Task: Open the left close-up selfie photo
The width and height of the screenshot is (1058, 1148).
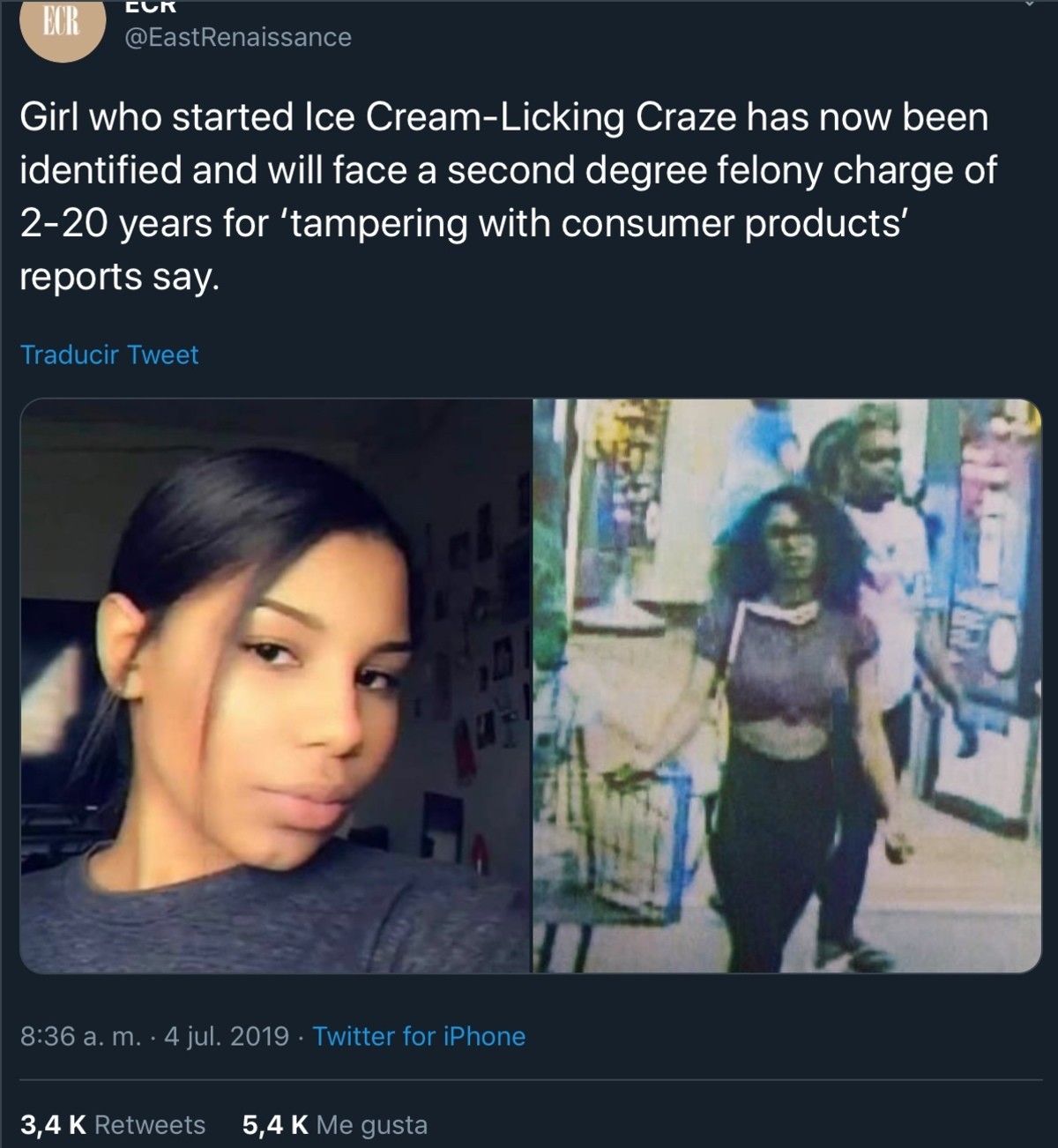Action: tap(274, 686)
